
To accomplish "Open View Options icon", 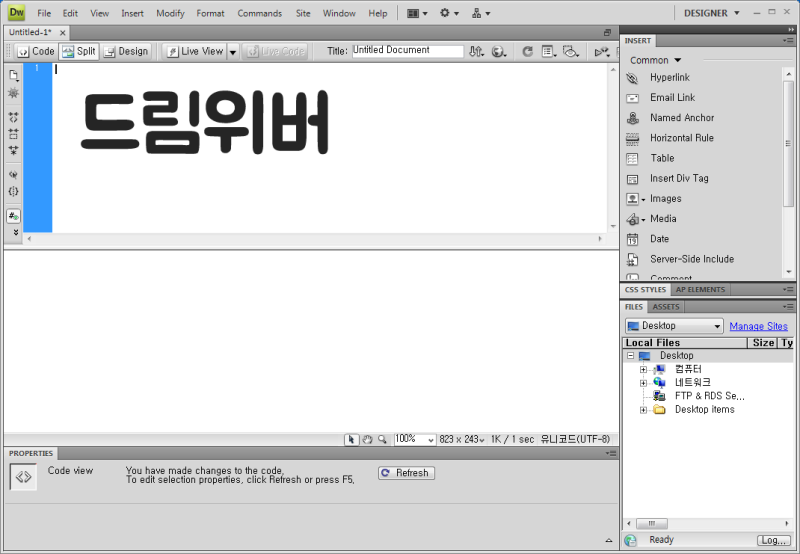I will (549, 52).
